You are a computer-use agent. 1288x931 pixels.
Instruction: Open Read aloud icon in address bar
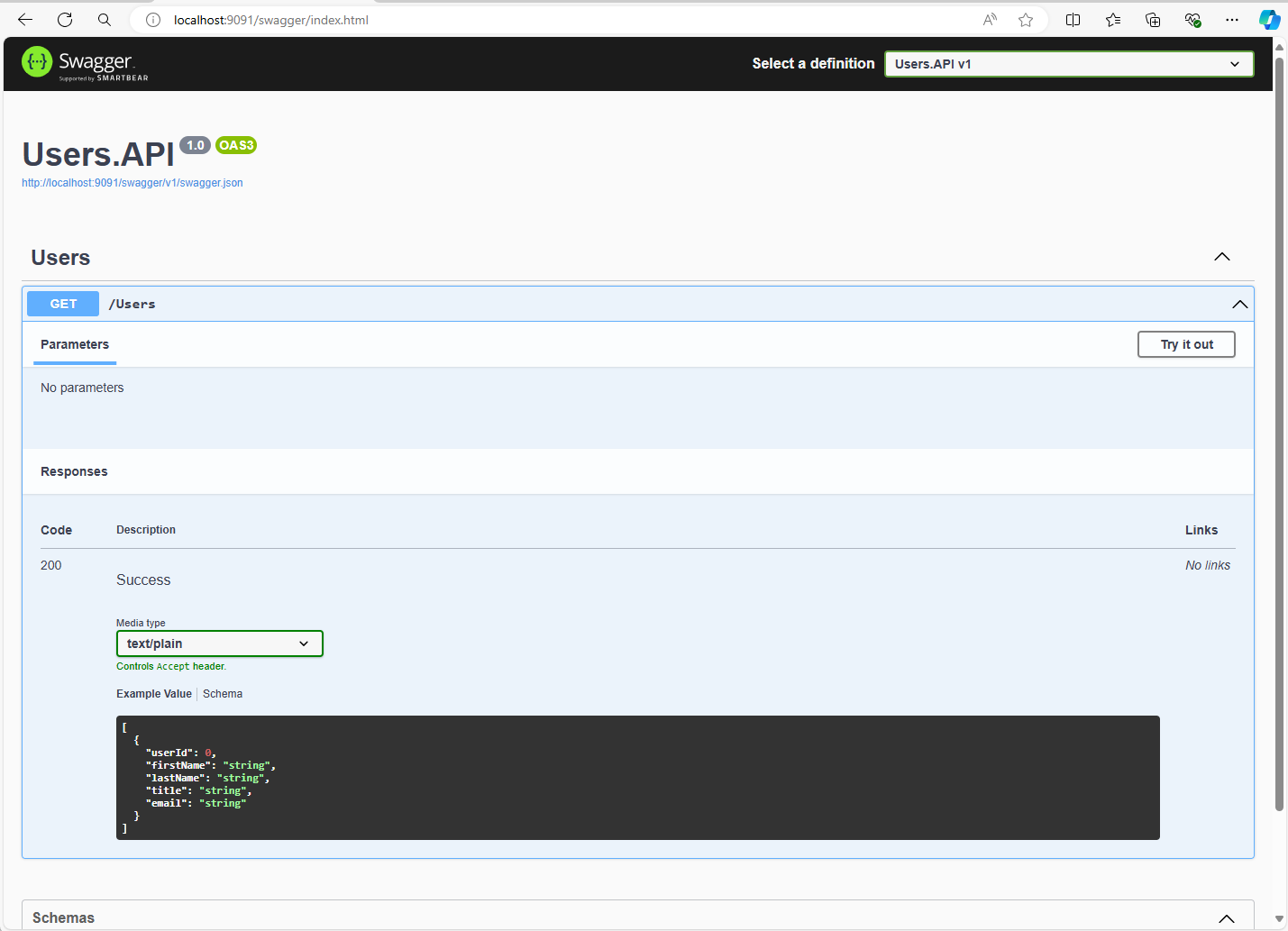tap(990, 20)
